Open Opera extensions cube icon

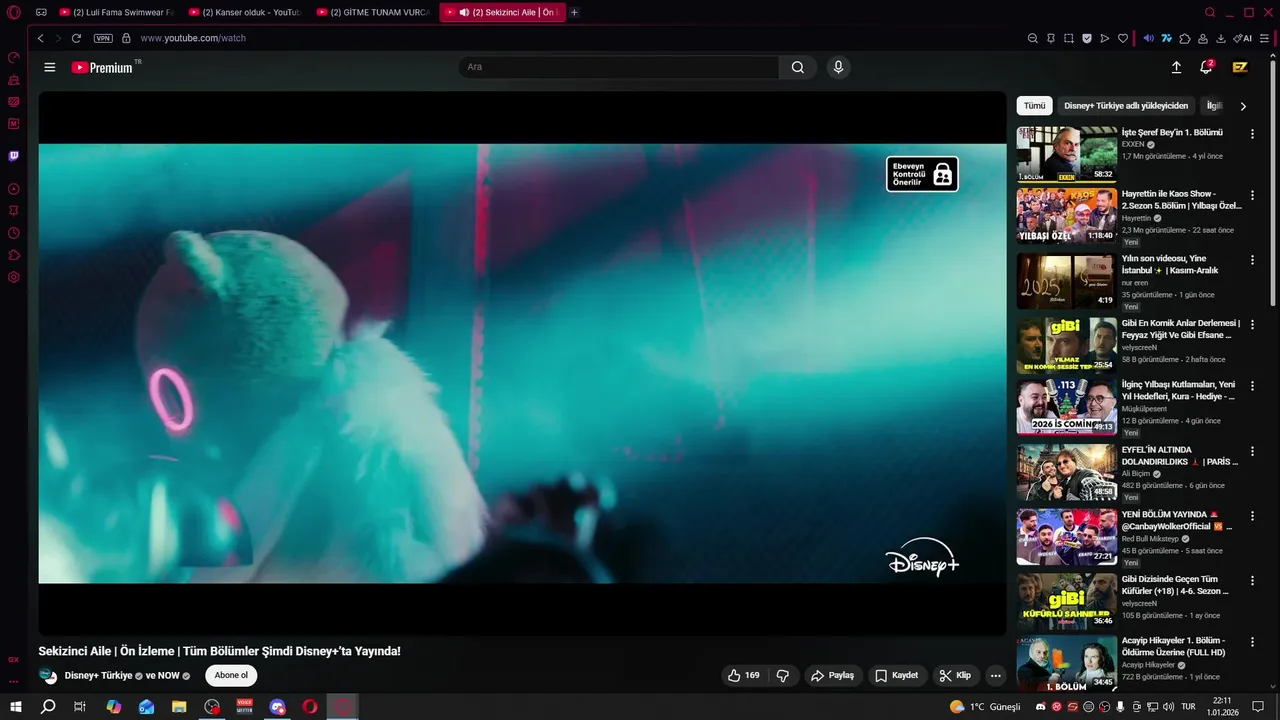click(1185, 38)
